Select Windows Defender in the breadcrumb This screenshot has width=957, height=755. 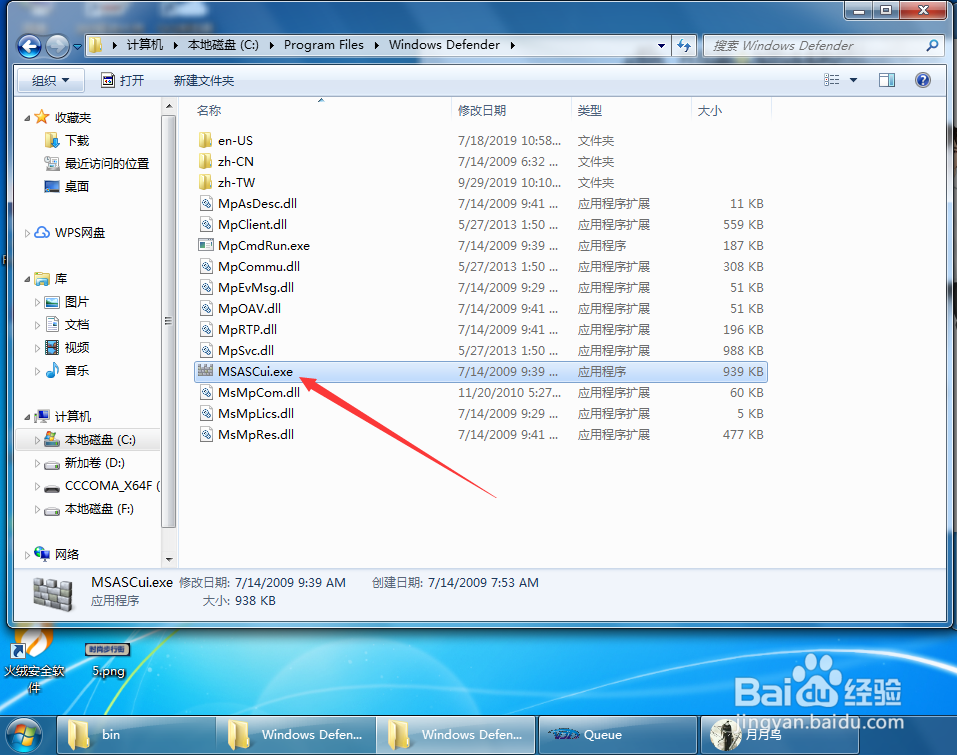coord(444,45)
